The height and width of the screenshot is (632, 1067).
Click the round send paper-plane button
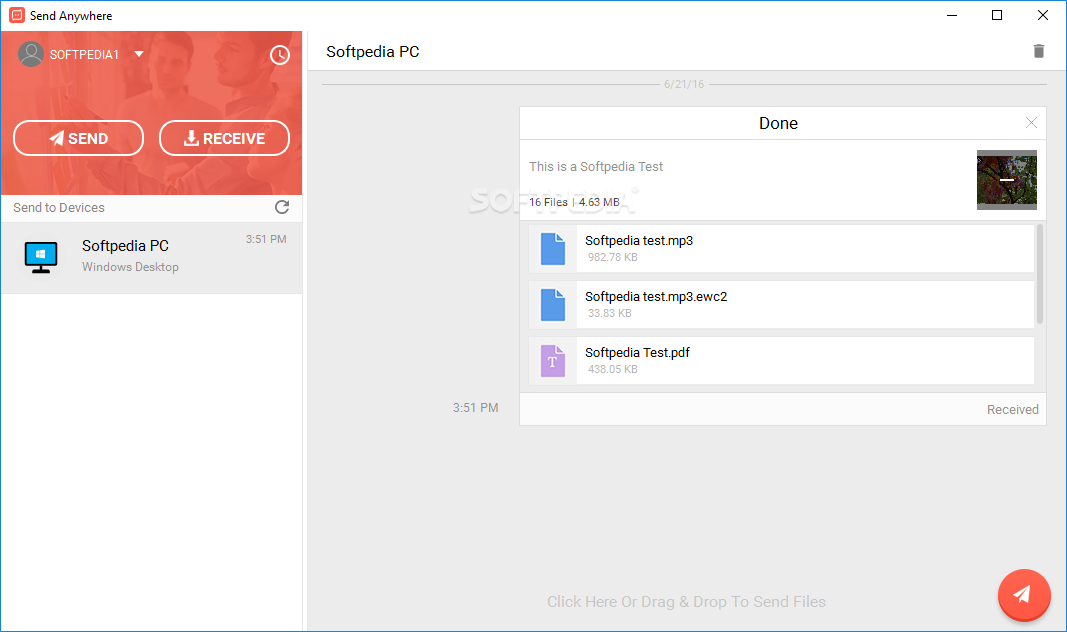(1023, 595)
